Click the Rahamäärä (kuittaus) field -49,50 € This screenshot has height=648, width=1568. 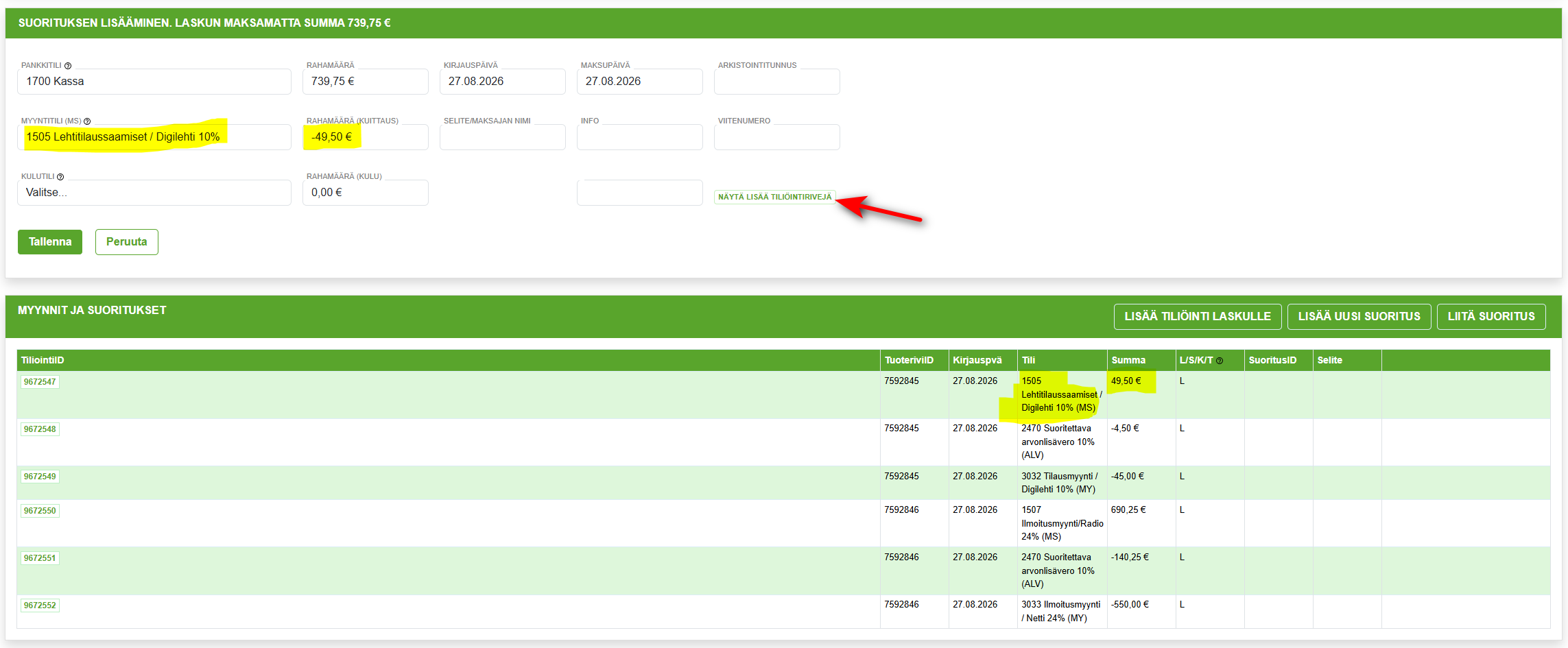click(x=366, y=137)
